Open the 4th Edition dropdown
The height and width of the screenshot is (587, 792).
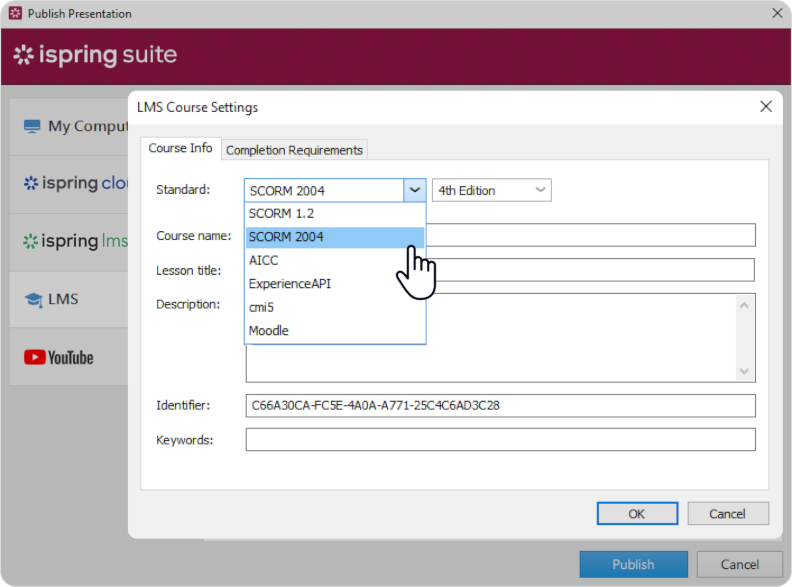tap(491, 190)
